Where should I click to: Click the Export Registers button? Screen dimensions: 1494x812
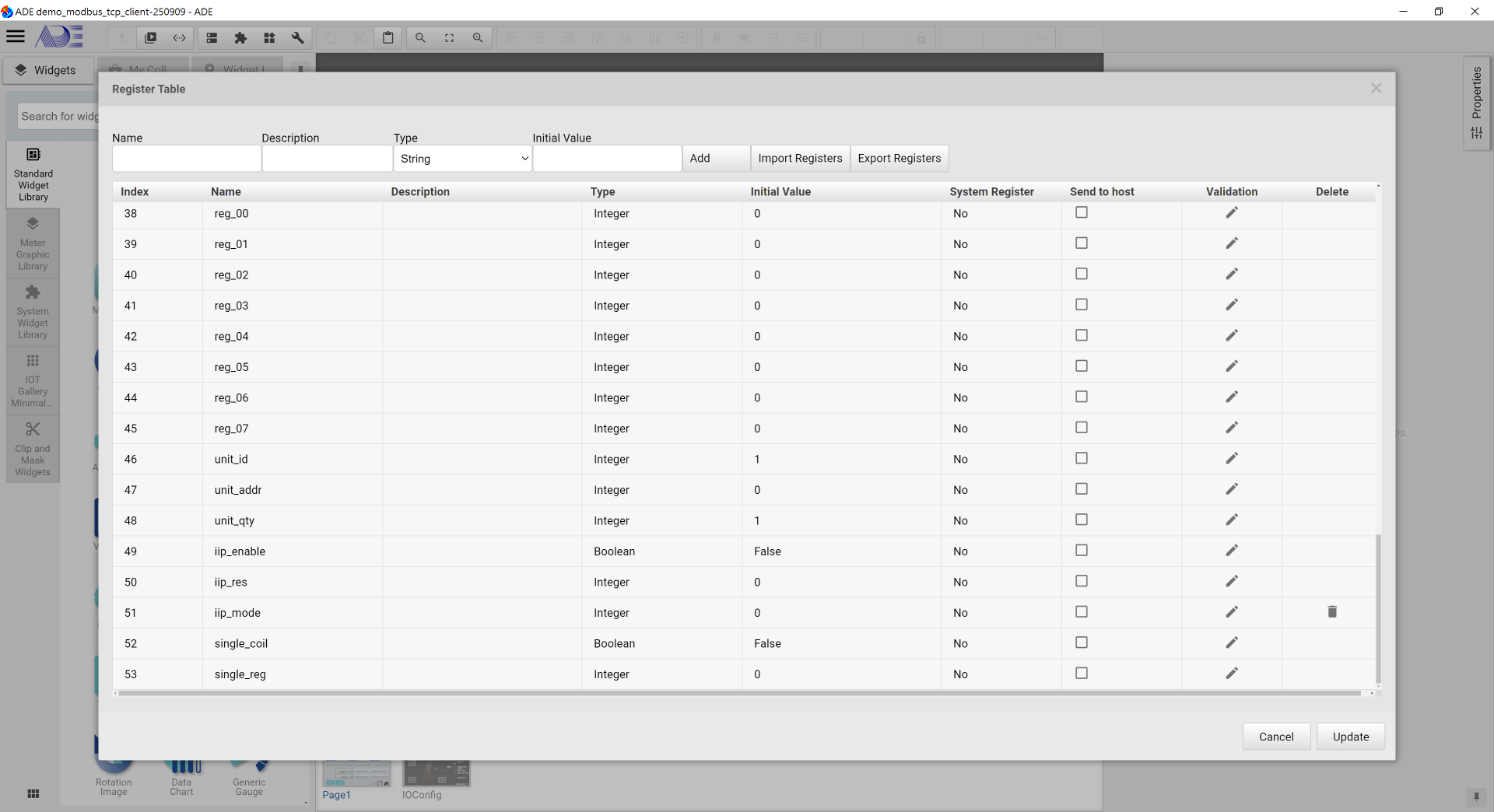899,159
